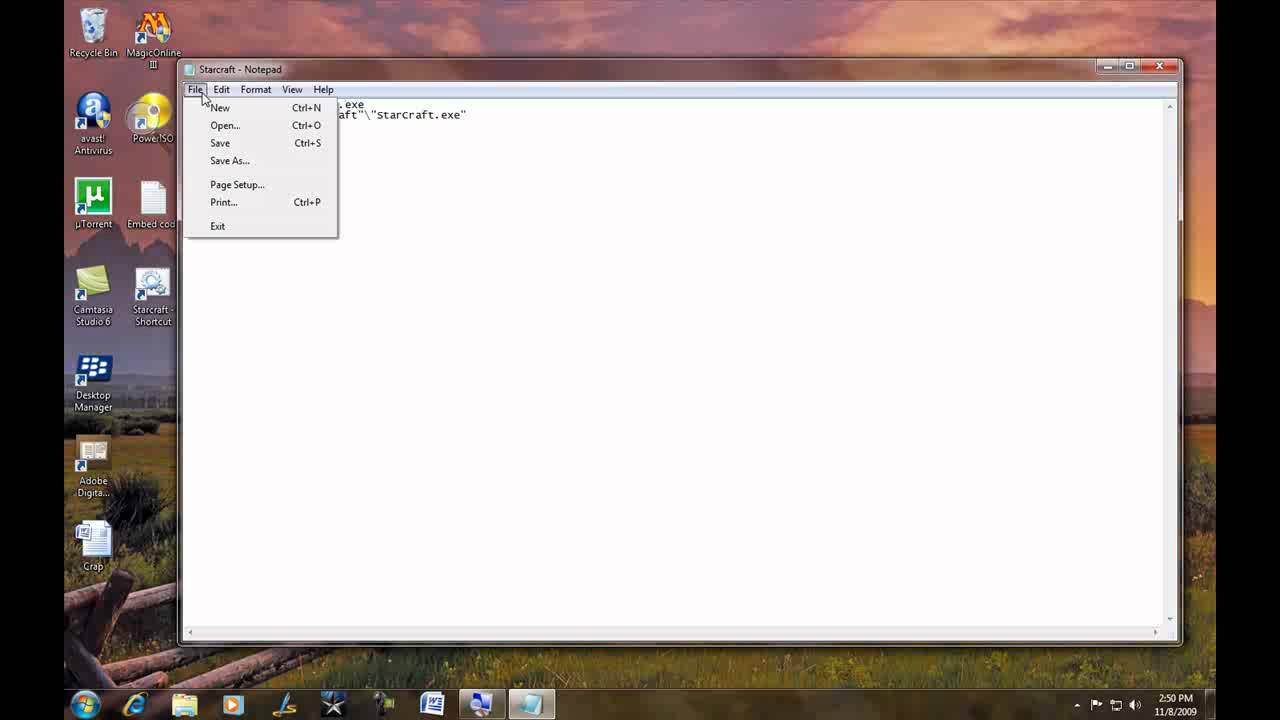Click the camcorder icon in taskbar
1280x720 pixels.
click(x=383, y=704)
